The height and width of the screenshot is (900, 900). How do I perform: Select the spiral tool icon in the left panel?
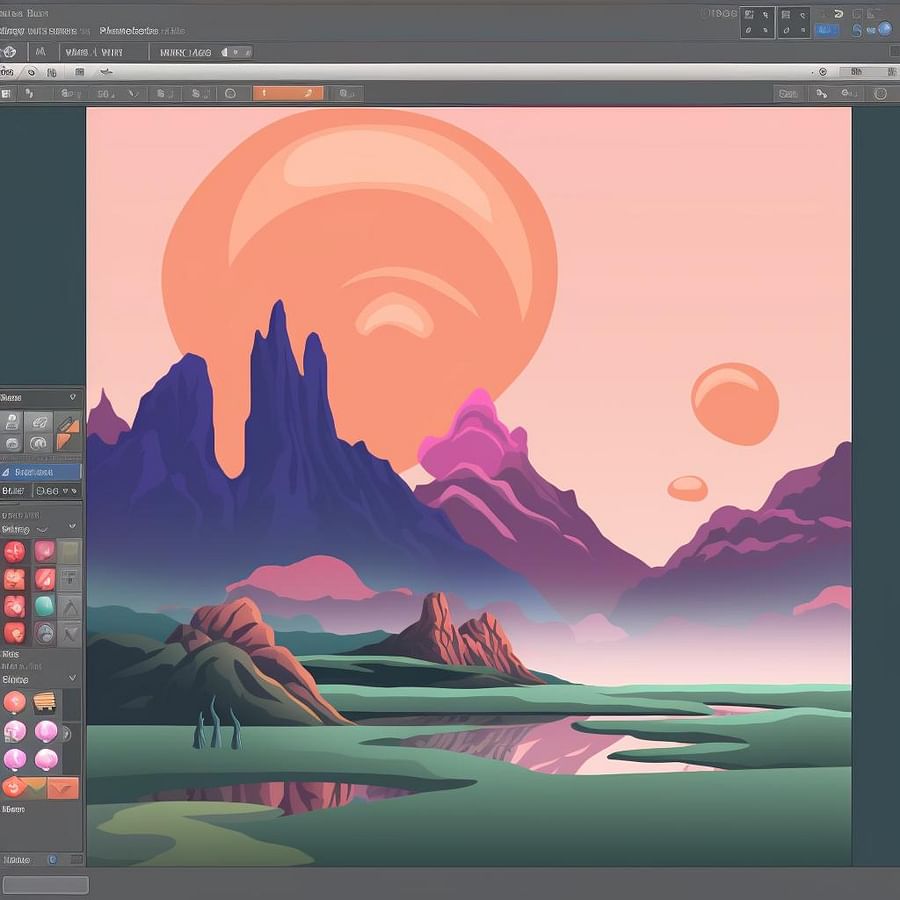38,443
